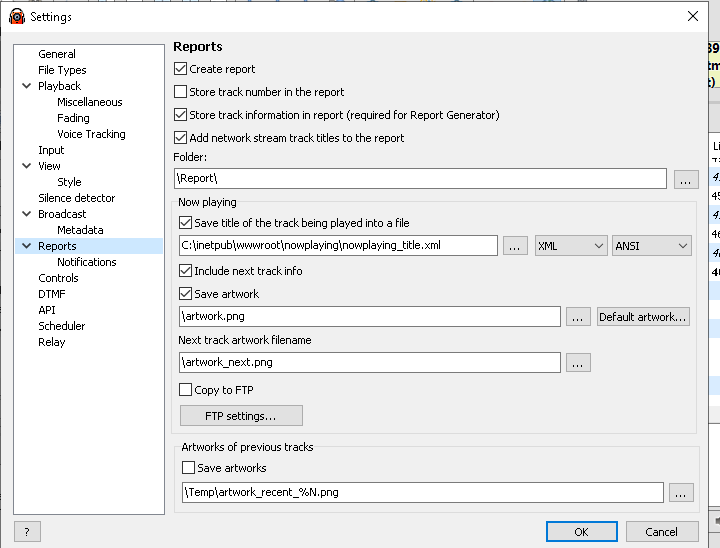Click the artwork_recent_%N.png path field
This screenshot has height=548, width=720.
coord(423,492)
